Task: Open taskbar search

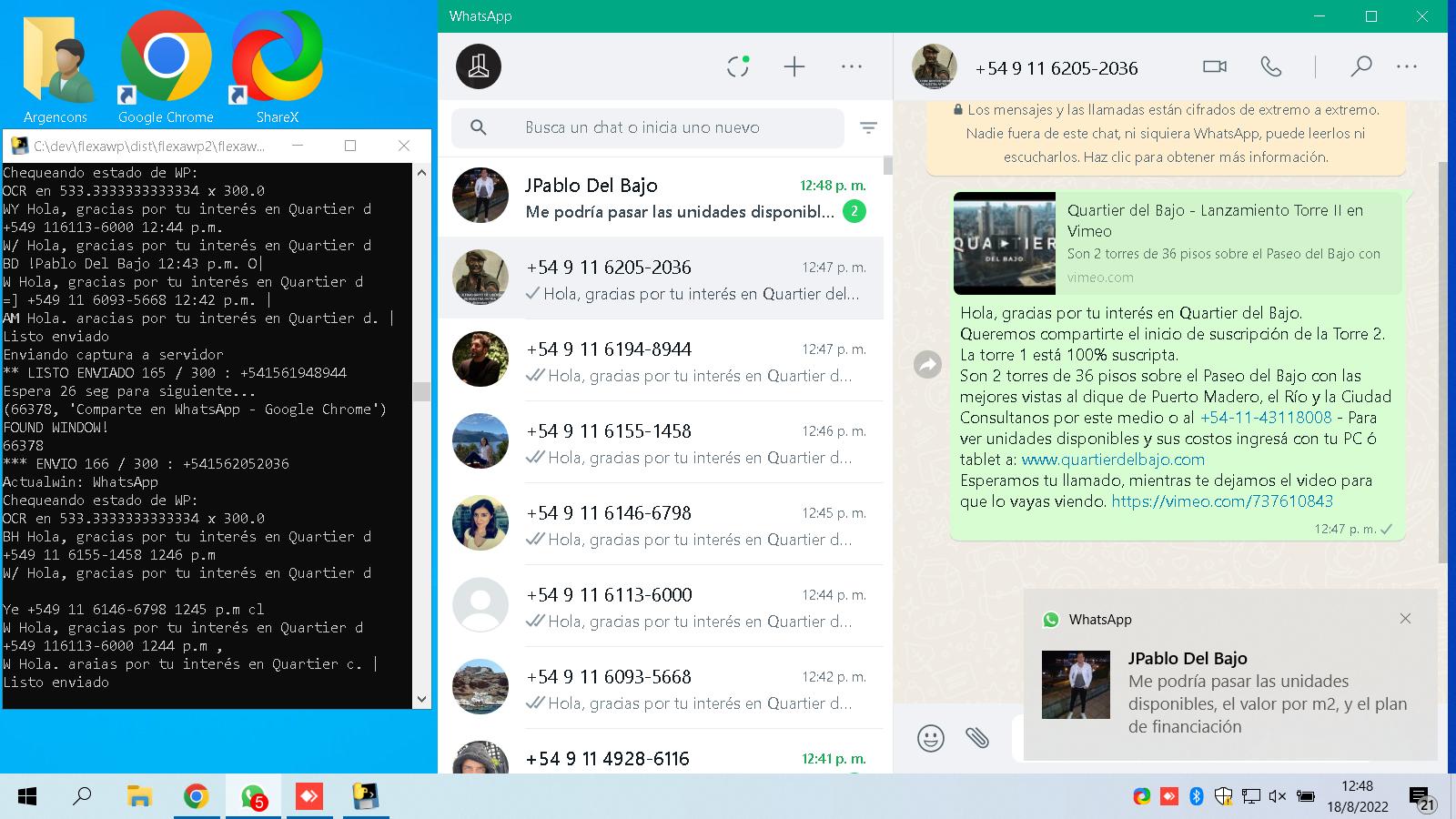Action: (x=82, y=797)
